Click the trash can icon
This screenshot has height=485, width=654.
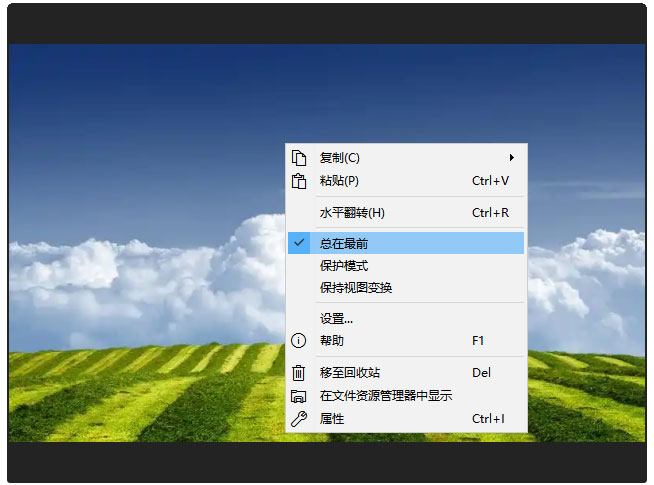pyautogui.click(x=298, y=372)
